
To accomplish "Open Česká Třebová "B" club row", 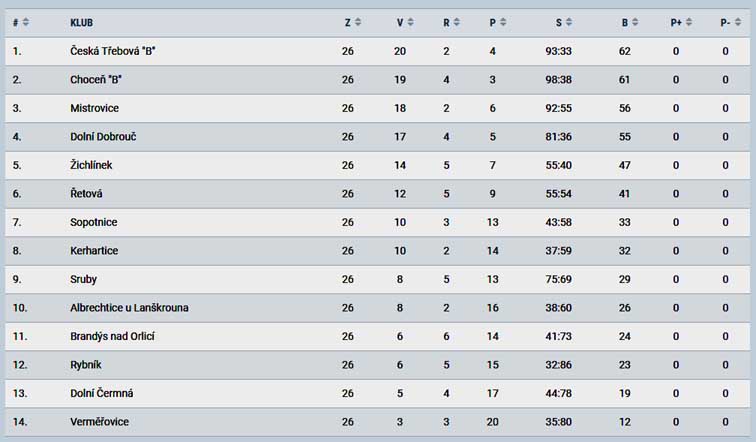I will tap(378, 51).
